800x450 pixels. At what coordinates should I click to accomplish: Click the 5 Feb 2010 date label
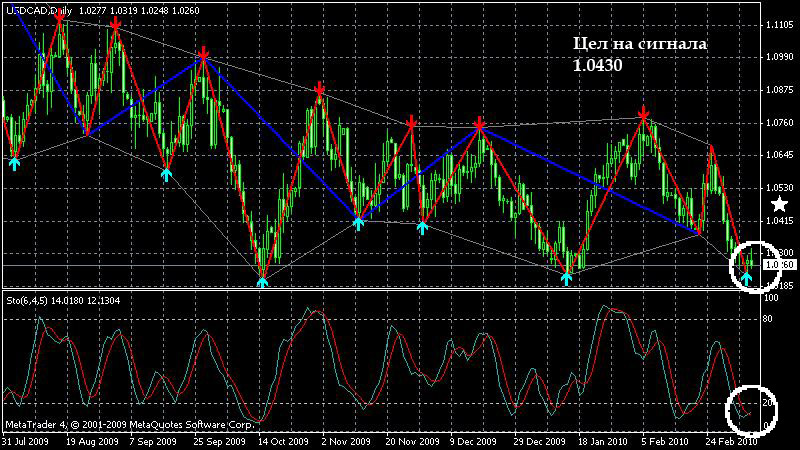[665, 441]
